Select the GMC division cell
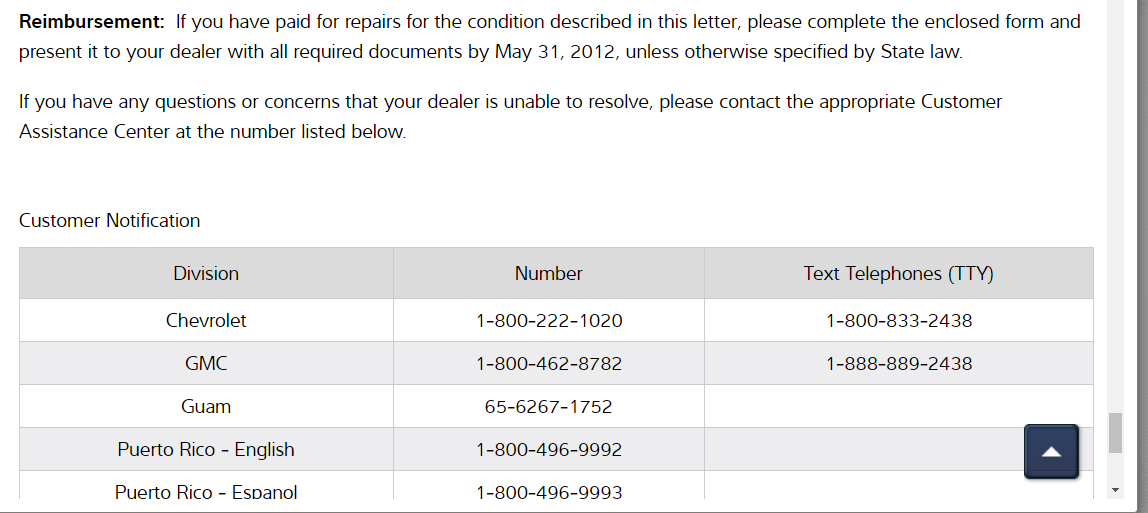Image resolution: width=1148 pixels, height=513 pixels. (206, 364)
